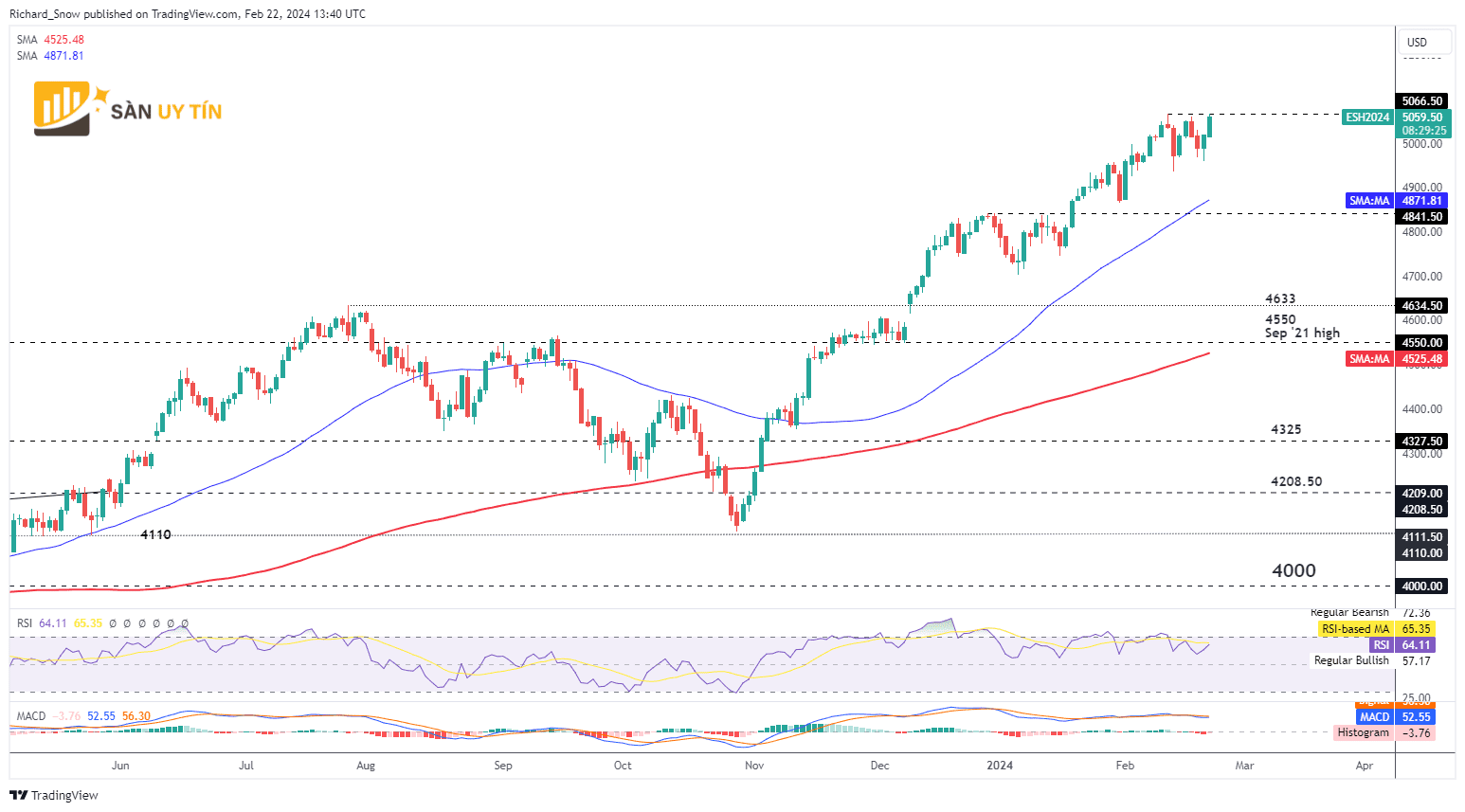Select the red SMA 4525.48 legend entry
Viewport: 1465px width, 812px height.
pyautogui.click(x=52, y=40)
